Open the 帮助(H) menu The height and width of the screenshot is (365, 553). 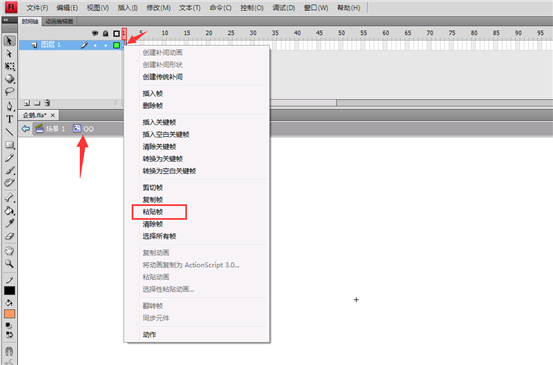tap(348, 7)
